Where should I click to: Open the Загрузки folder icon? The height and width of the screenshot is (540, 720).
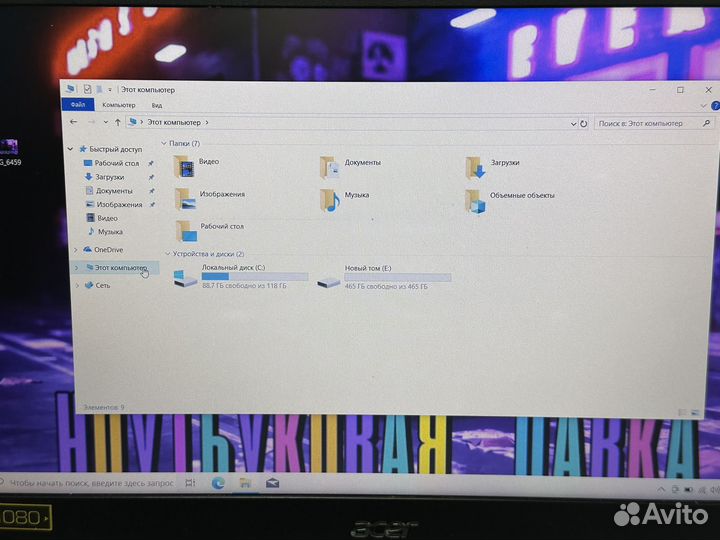pos(475,168)
